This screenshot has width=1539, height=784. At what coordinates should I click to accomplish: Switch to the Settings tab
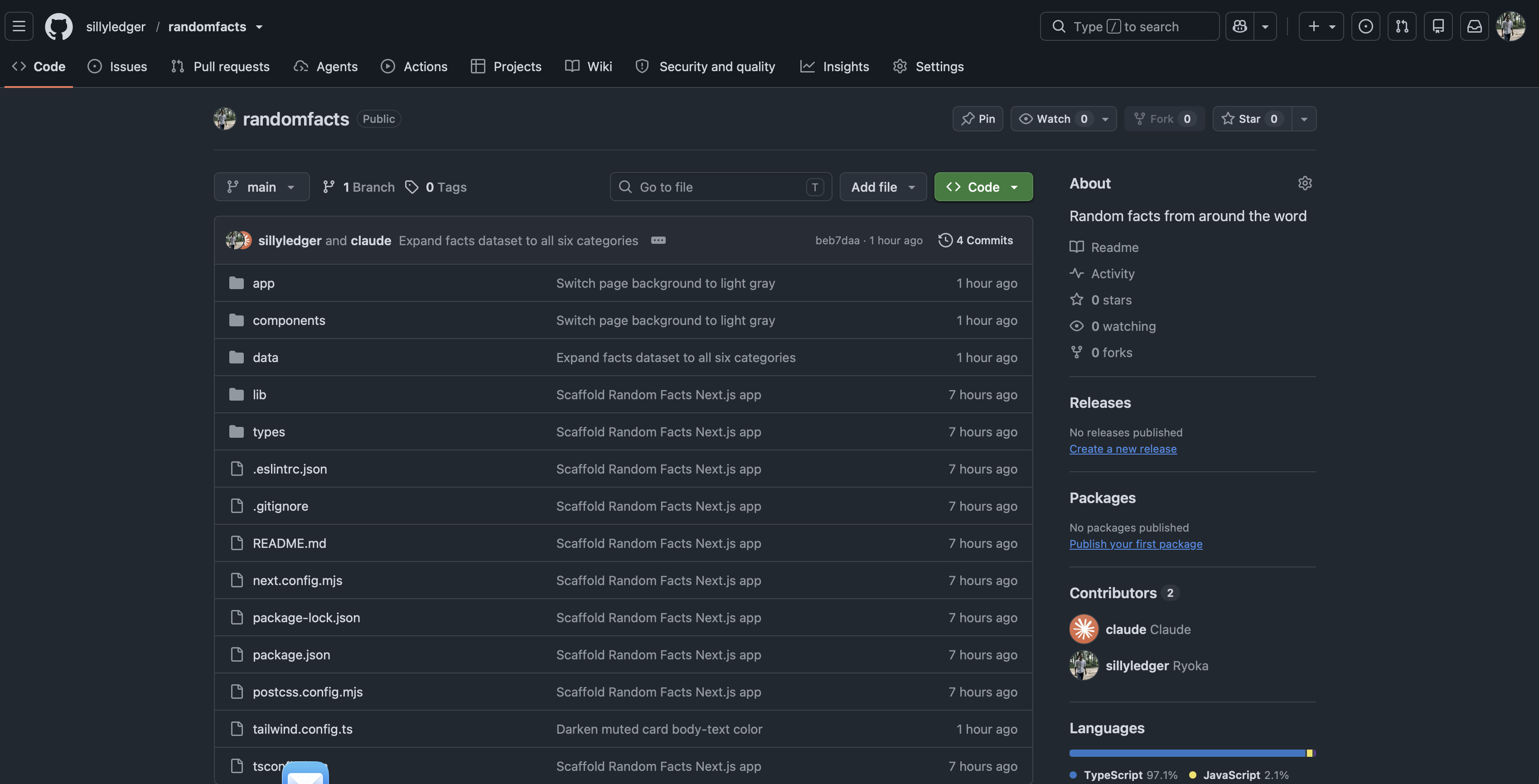tap(929, 66)
